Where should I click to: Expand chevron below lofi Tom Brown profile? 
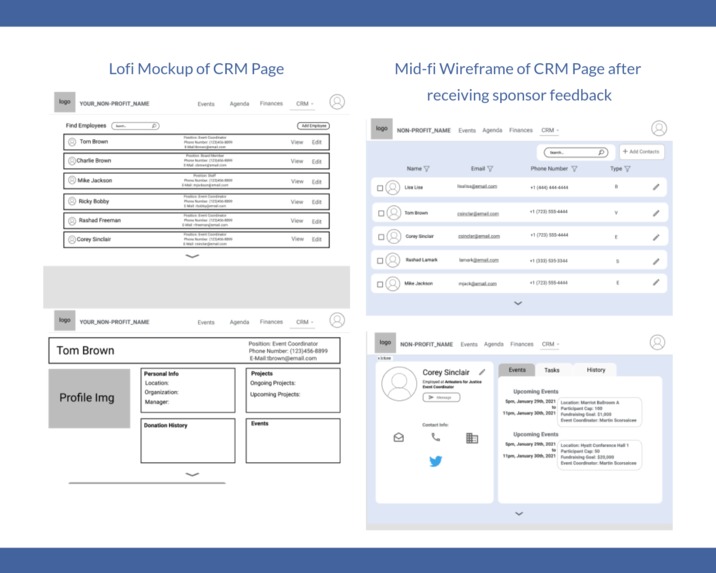coord(192,474)
